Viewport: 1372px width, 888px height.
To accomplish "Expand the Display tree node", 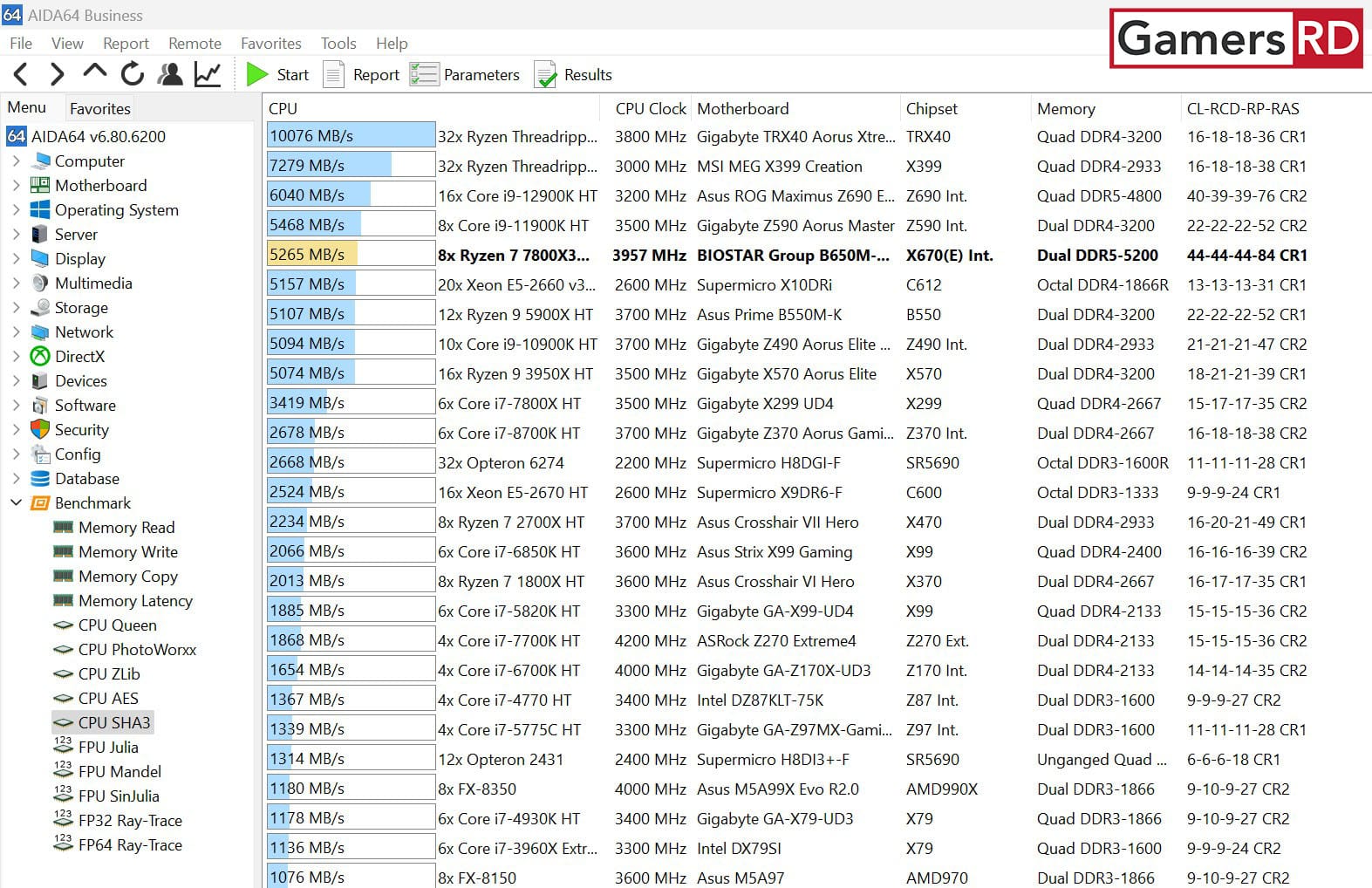I will point(16,259).
